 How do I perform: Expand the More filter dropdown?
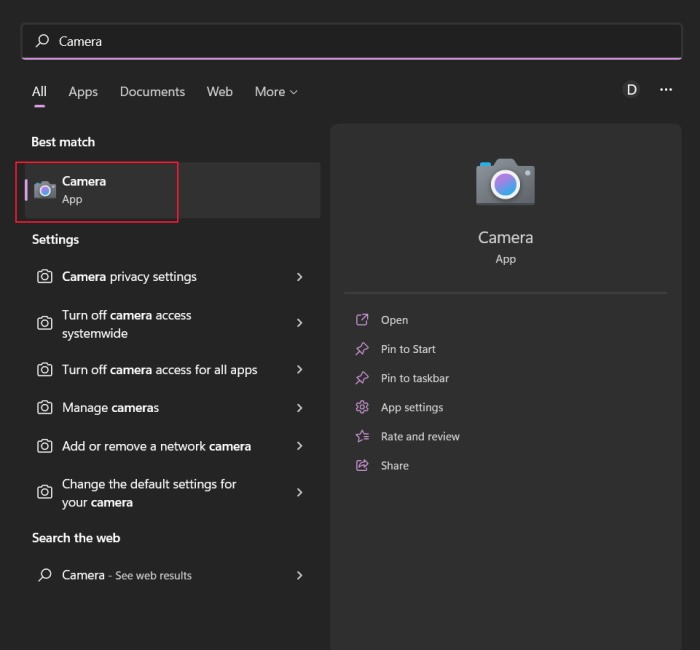[x=276, y=92]
